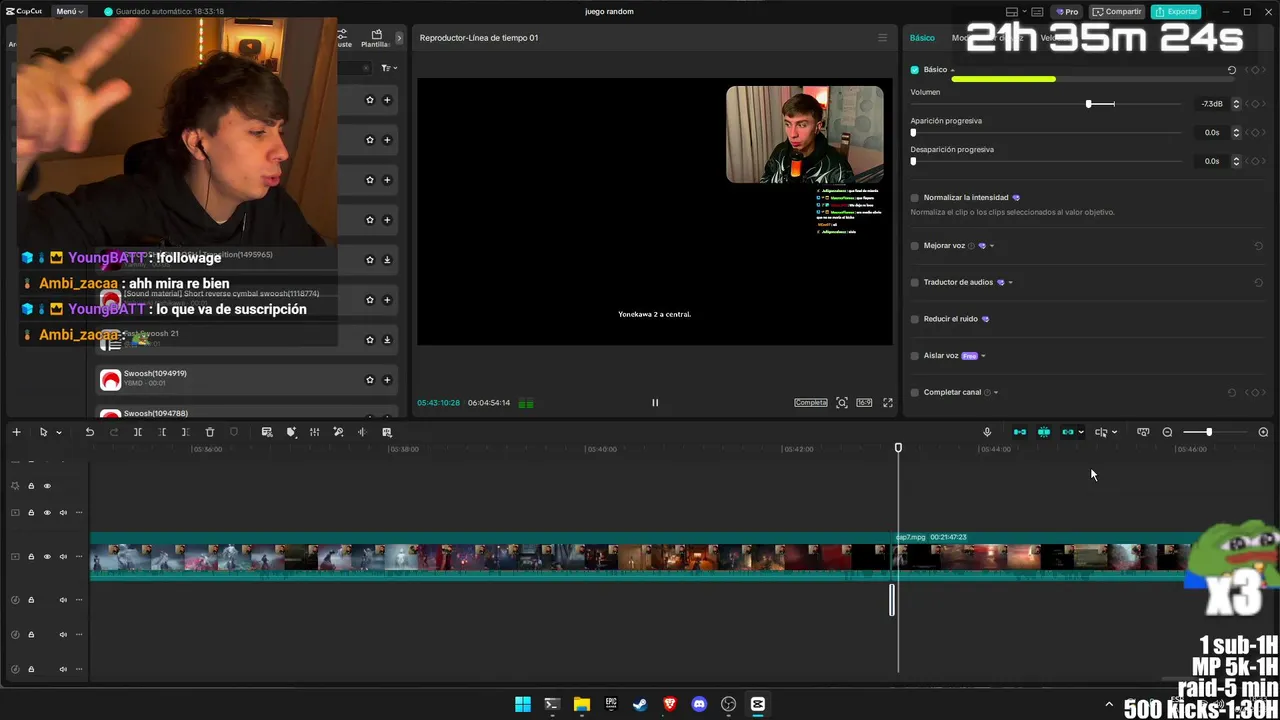This screenshot has width=1280, height=720.
Task: Expand the Completar canal dropdown arrow
Action: pos(996,393)
